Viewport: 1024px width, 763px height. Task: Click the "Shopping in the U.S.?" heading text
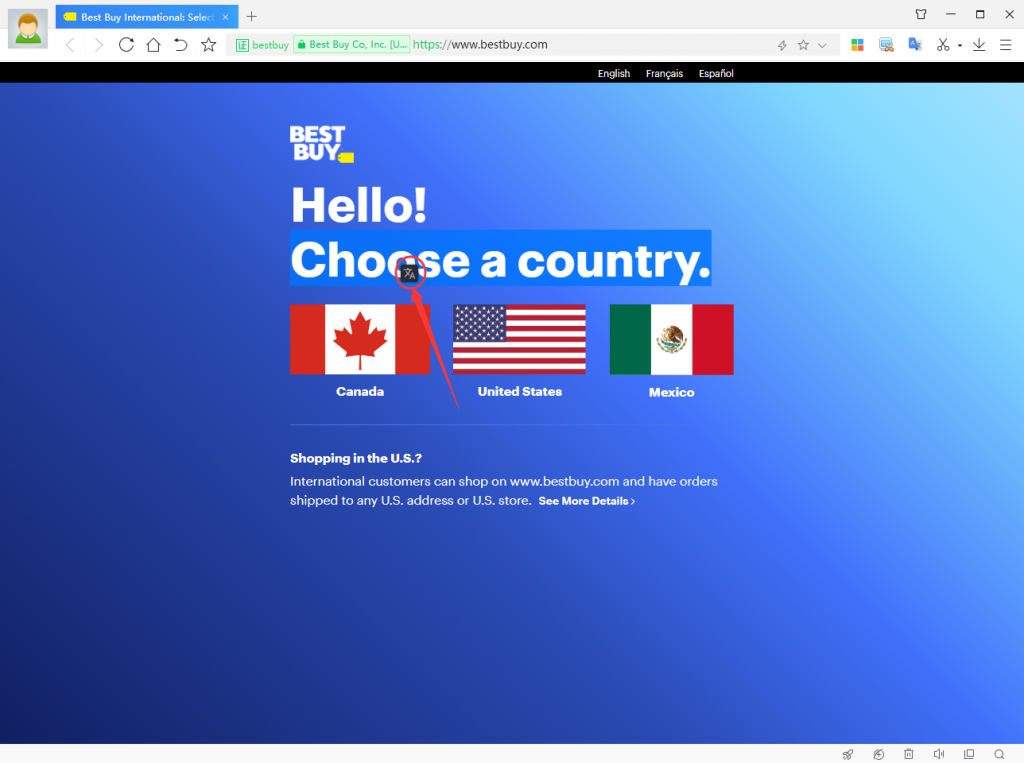tap(356, 458)
